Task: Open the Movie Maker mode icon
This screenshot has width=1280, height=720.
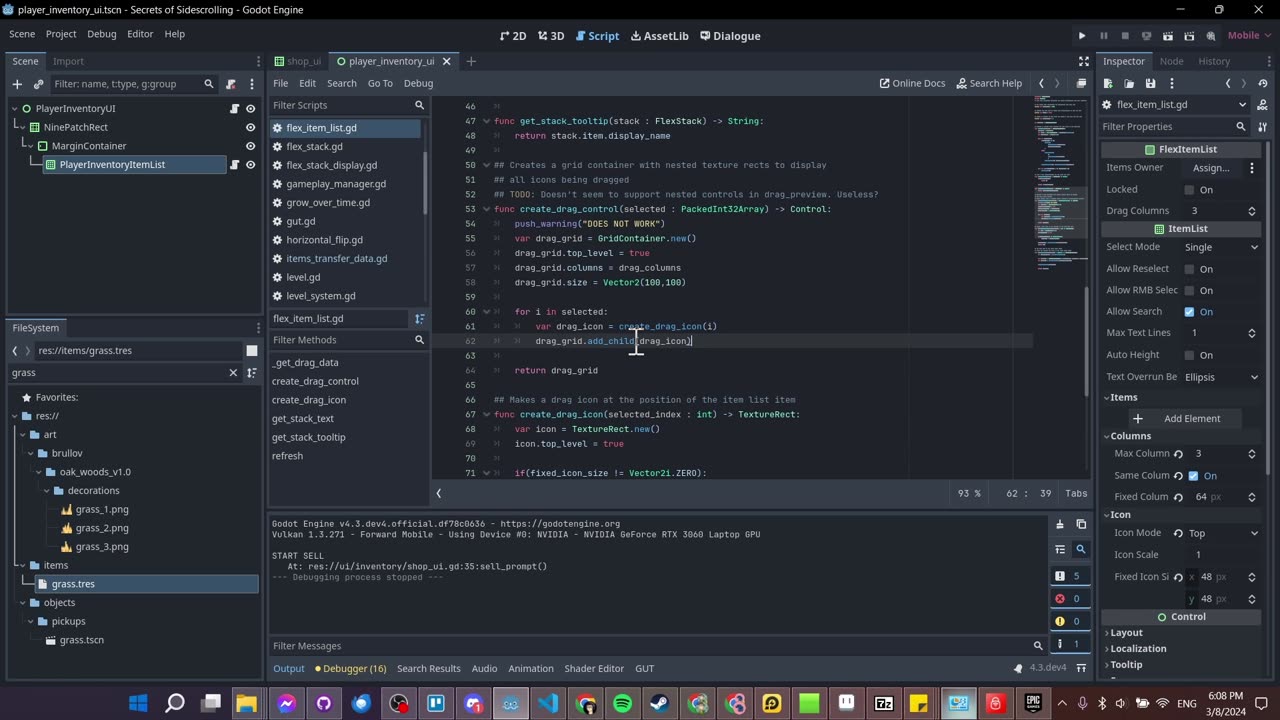Action: click(1211, 36)
